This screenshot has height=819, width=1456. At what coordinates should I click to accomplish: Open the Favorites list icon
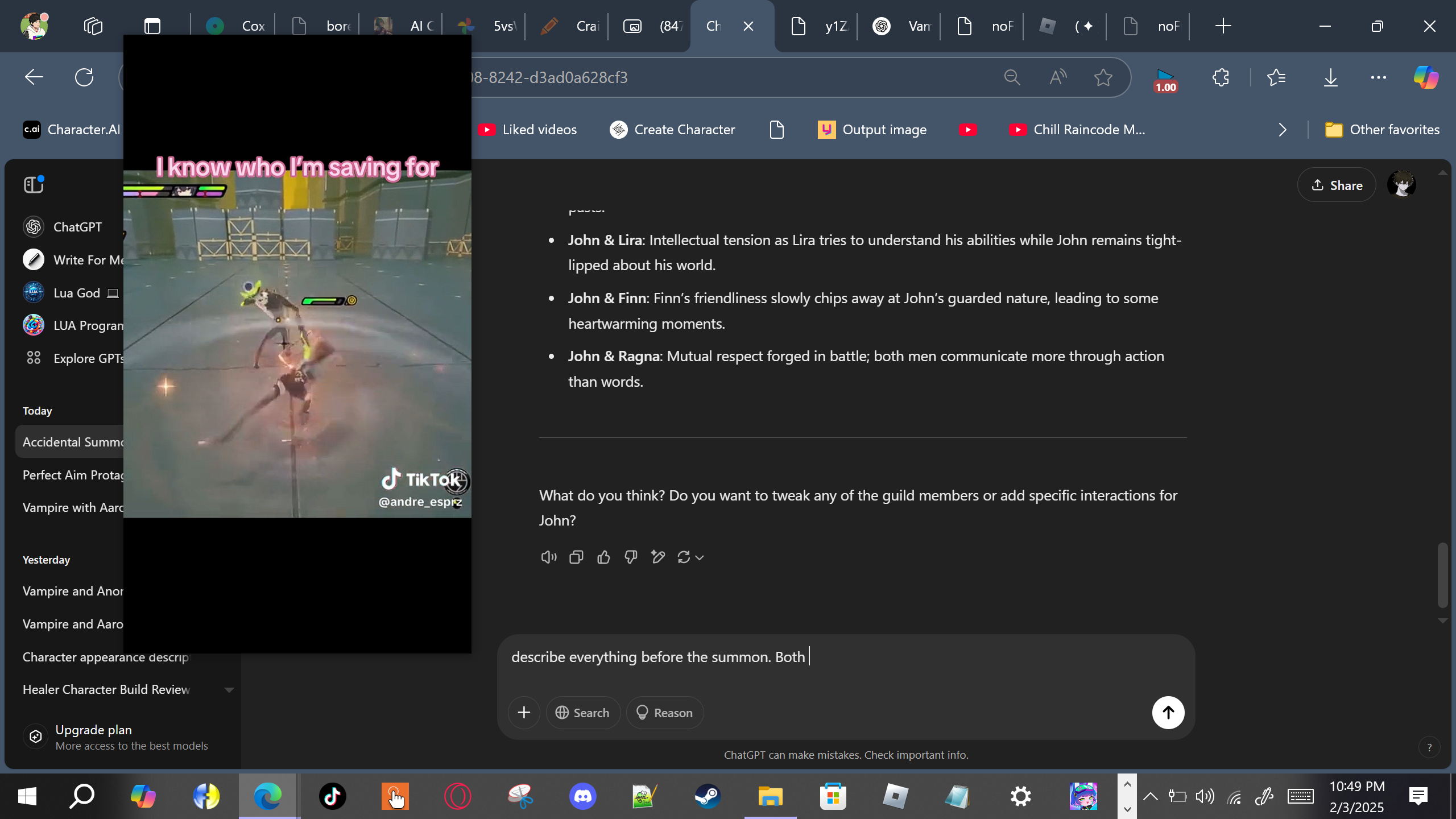[x=1277, y=77]
